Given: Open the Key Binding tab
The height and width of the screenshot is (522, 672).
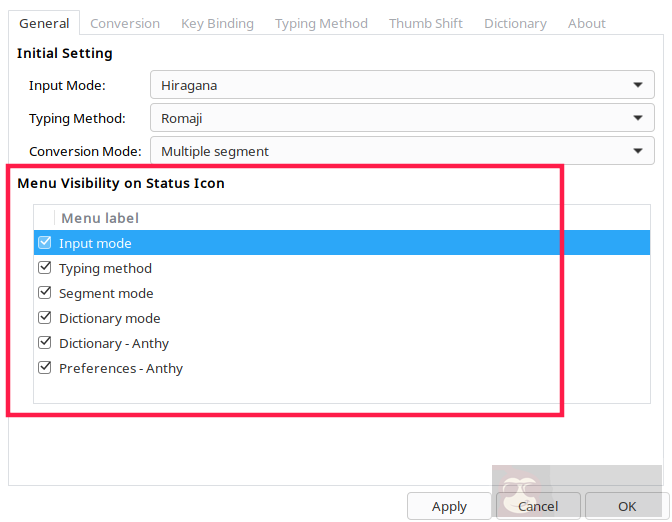Looking at the screenshot, I should click(217, 23).
